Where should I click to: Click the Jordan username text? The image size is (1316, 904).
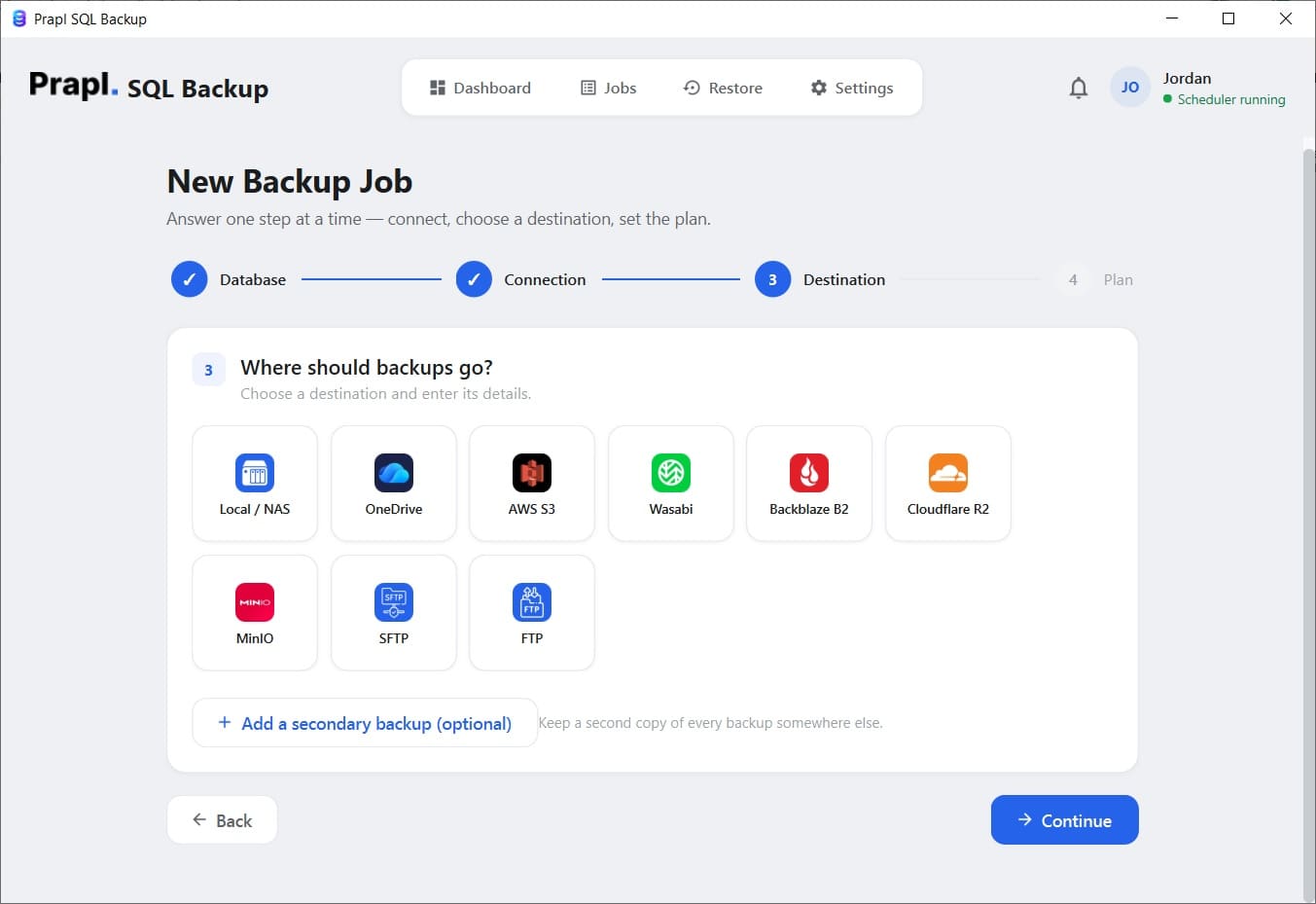(x=1188, y=78)
